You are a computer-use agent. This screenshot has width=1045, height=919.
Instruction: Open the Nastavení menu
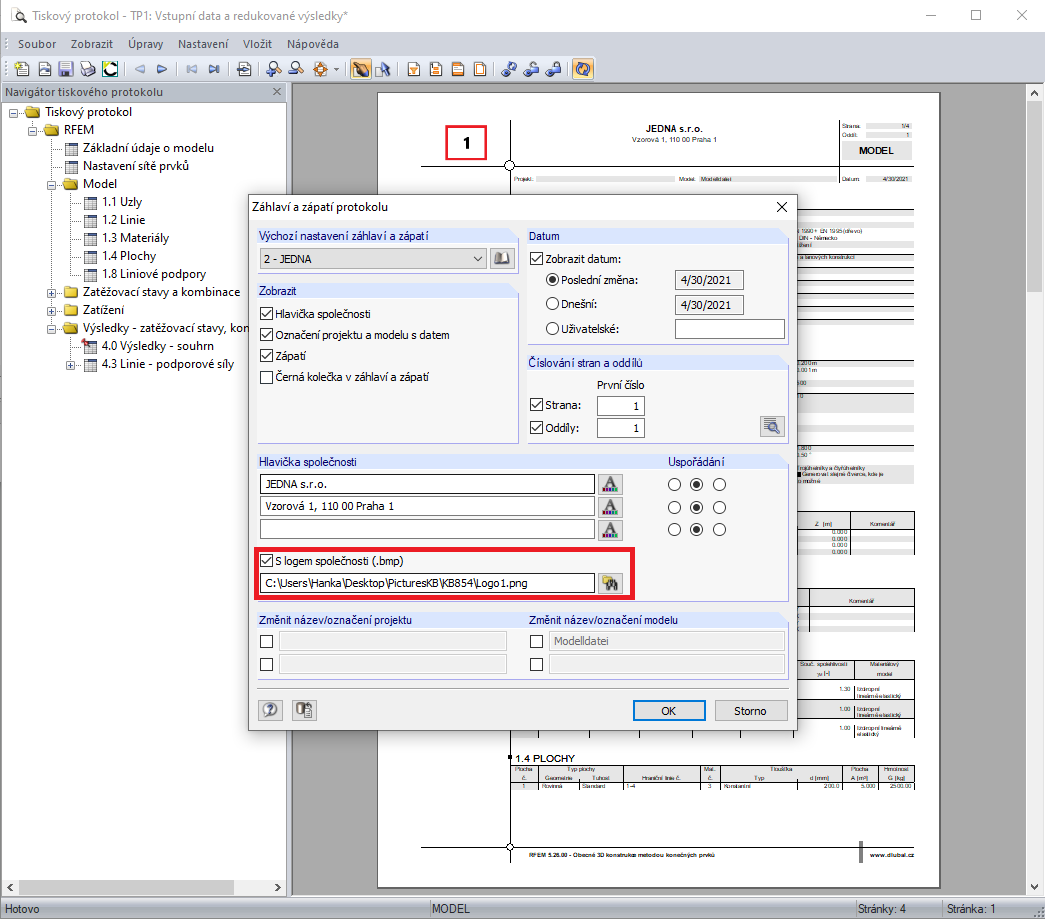203,44
